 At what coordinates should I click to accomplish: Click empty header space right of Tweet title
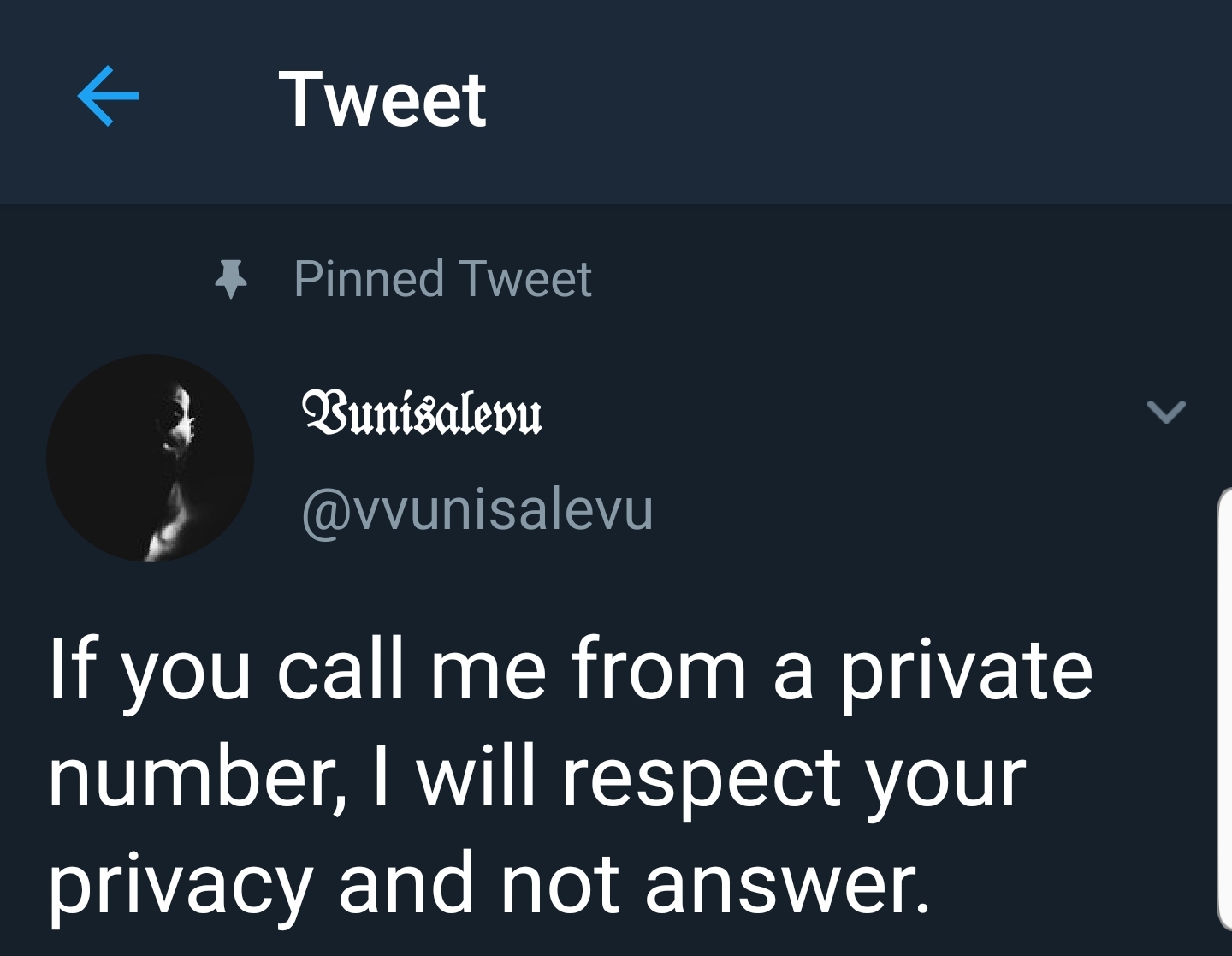pyautogui.click(x=856, y=99)
